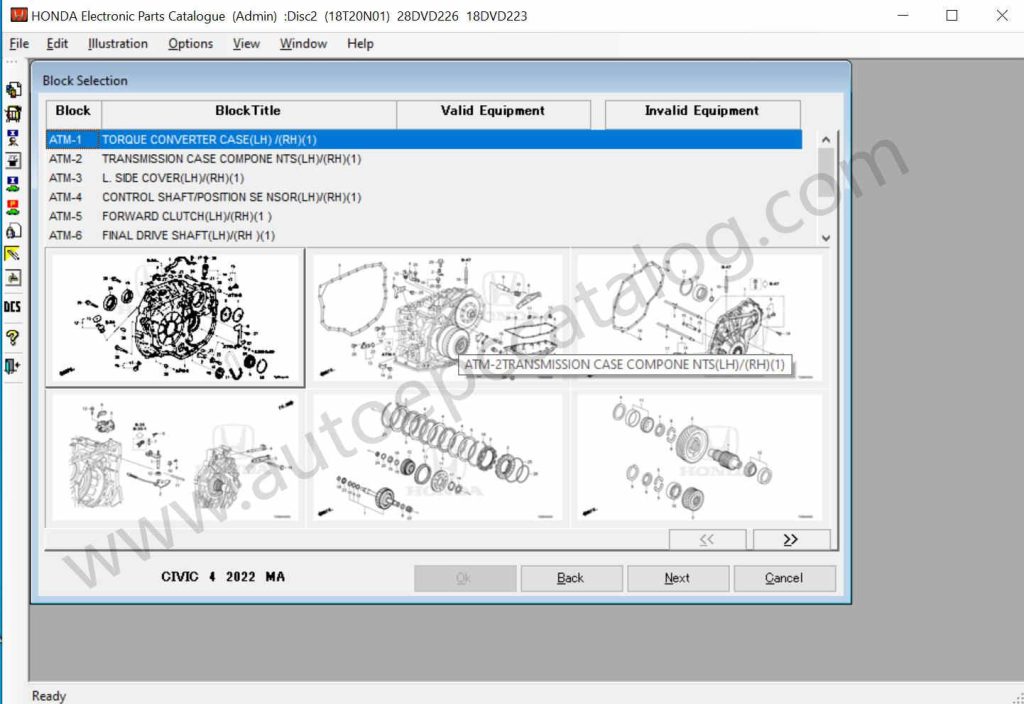Click the figure icon with red X badge
The width and height of the screenshot is (1024, 704).
(13, 138)
